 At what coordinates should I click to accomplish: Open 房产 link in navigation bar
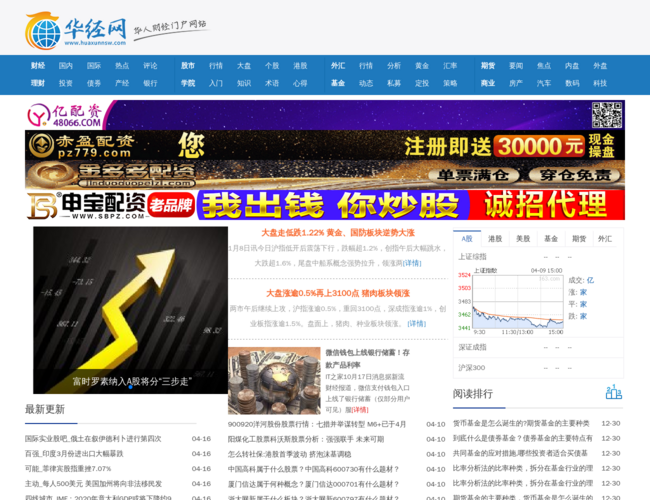point(516,83)
